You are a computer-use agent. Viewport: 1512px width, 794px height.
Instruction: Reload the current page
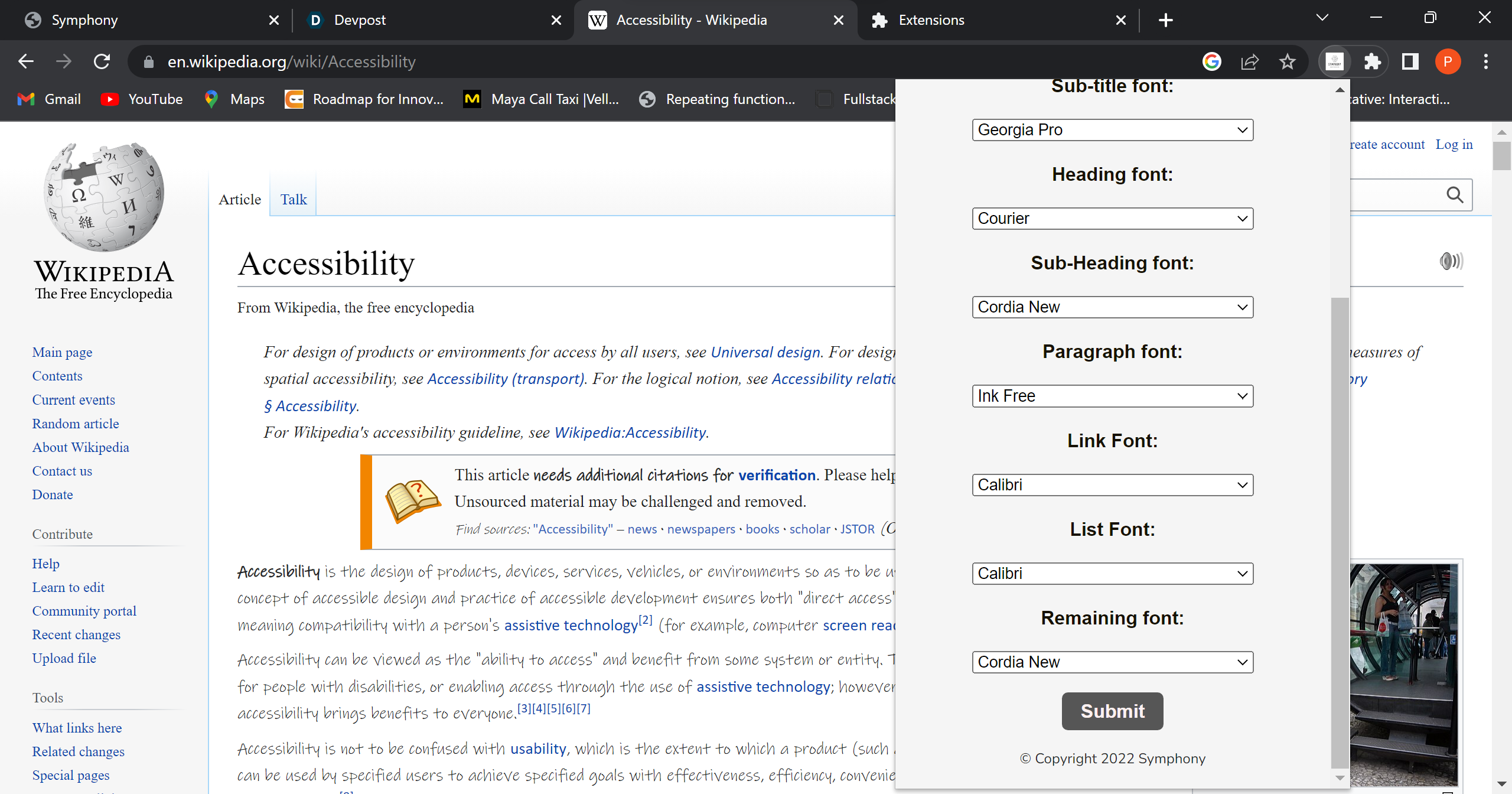click(x=102, y=61)
